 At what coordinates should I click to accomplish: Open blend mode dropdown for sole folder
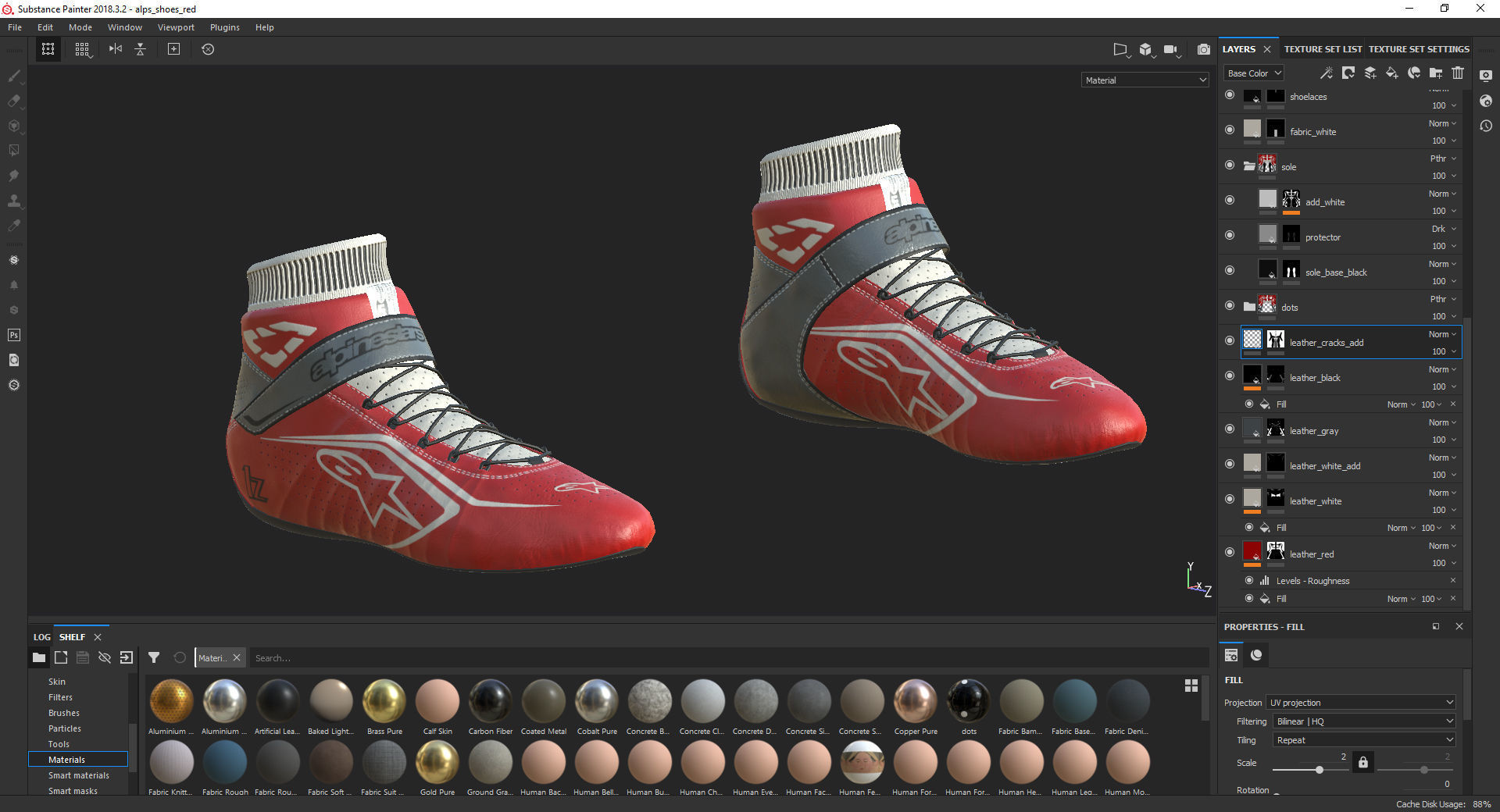(x=1443, y=158)
